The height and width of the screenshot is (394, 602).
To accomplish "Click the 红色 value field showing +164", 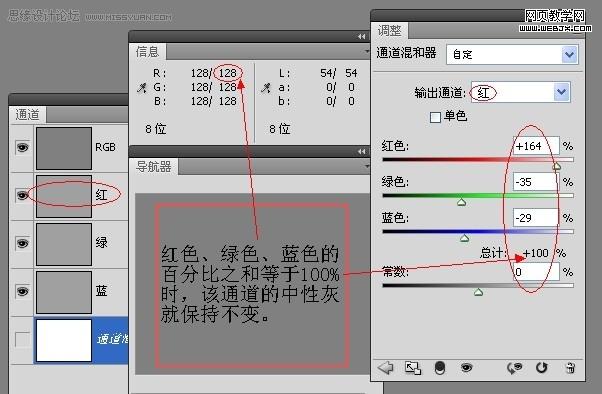I will click(536, 146).
